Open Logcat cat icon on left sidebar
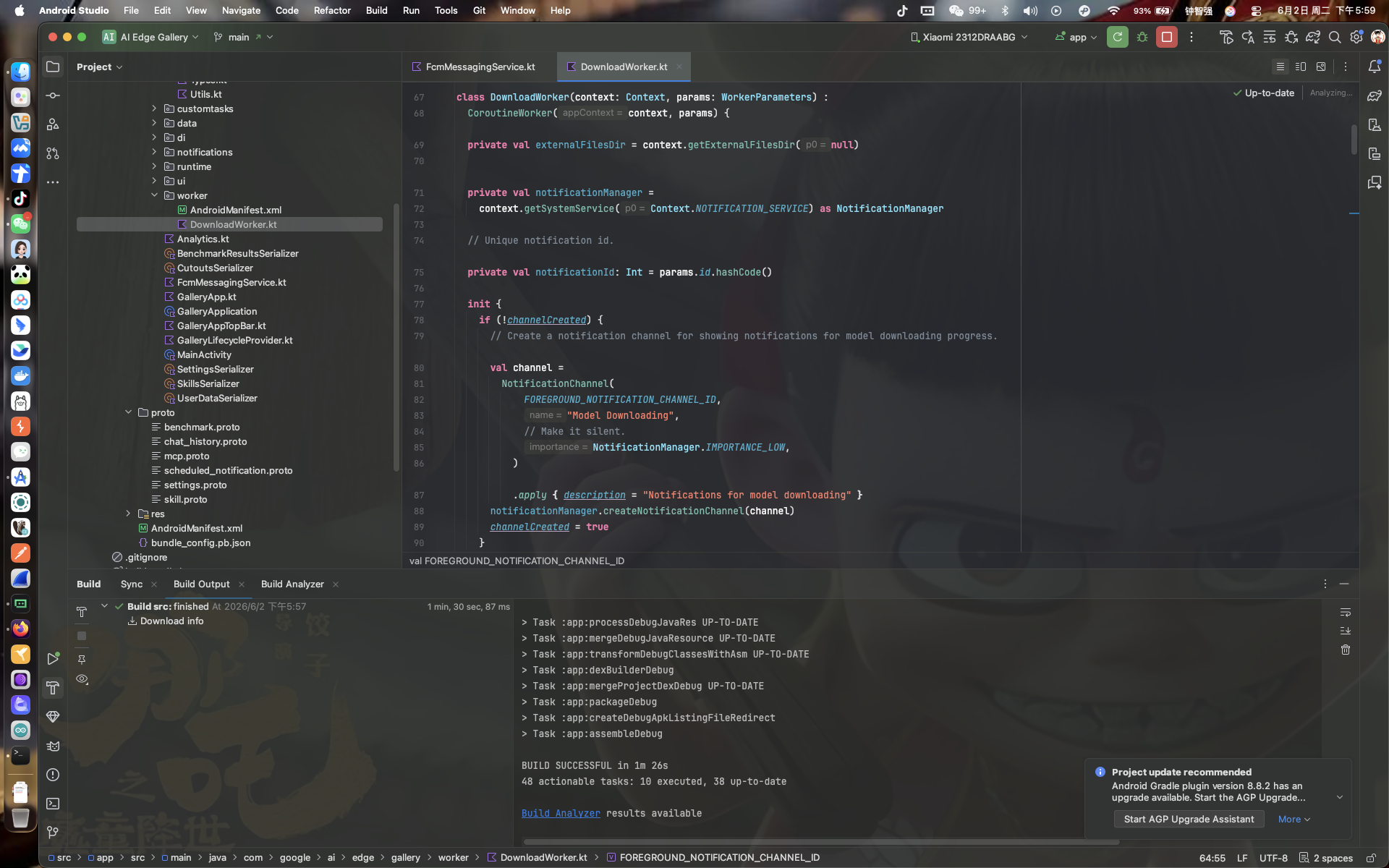 coord(53,746)
